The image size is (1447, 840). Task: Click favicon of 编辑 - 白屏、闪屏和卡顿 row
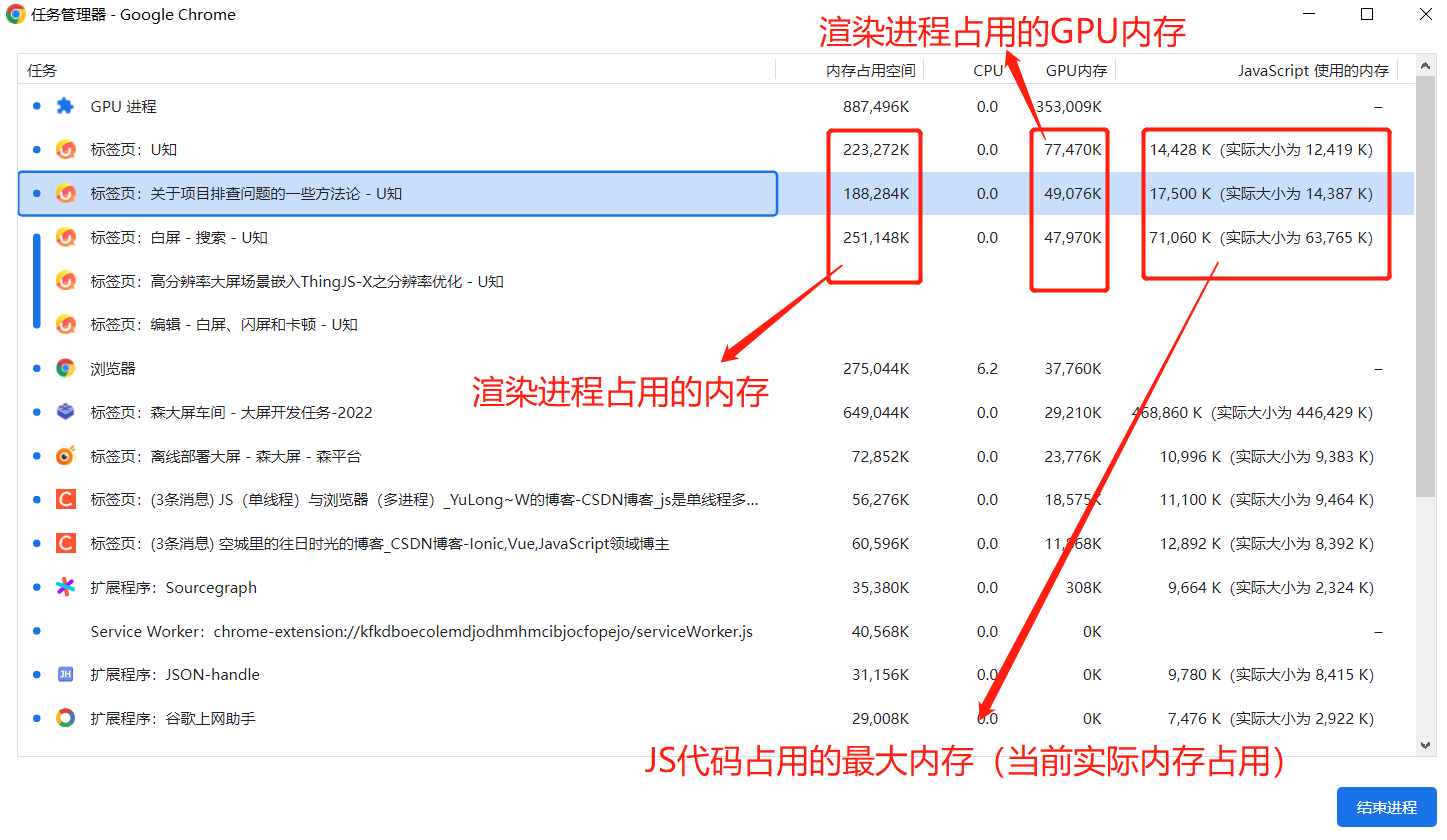click(x=65, y=324)
